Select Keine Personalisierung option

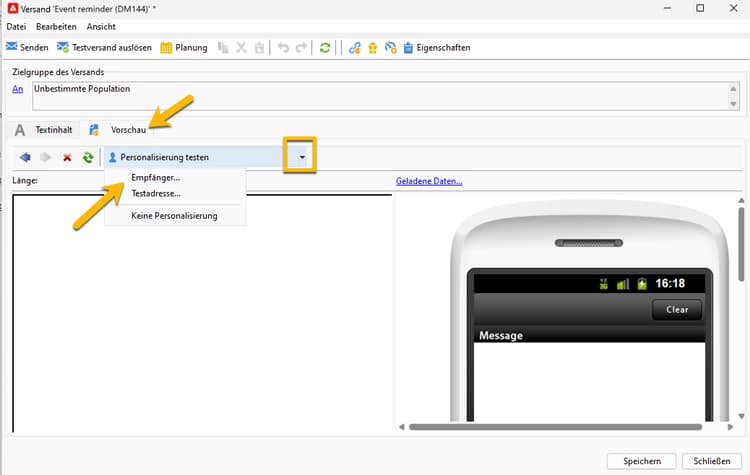pos(174,216)
